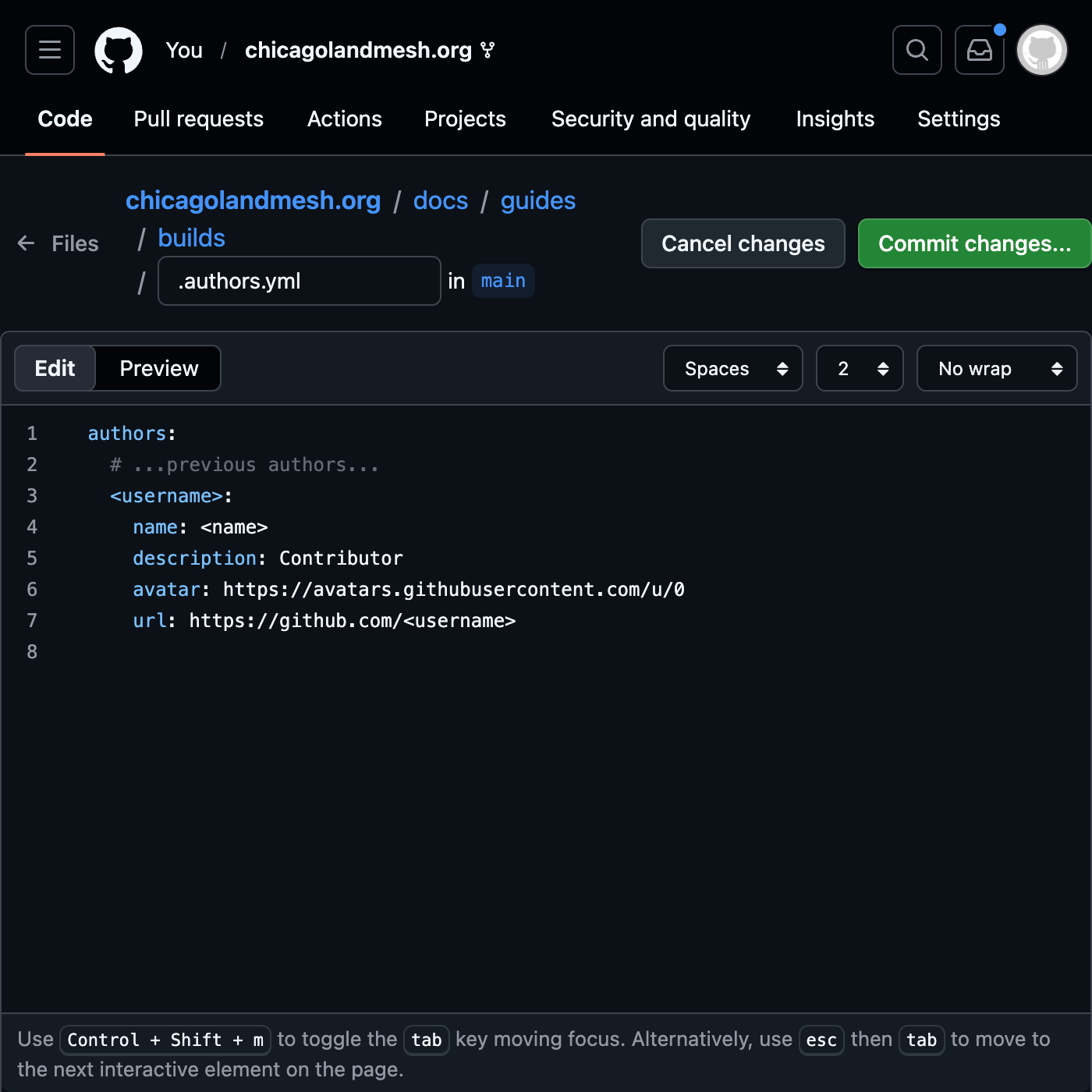1092x1092 pixels.
Task: Navigate to the guides folder breadcrumb
Action: click(537, 200)
